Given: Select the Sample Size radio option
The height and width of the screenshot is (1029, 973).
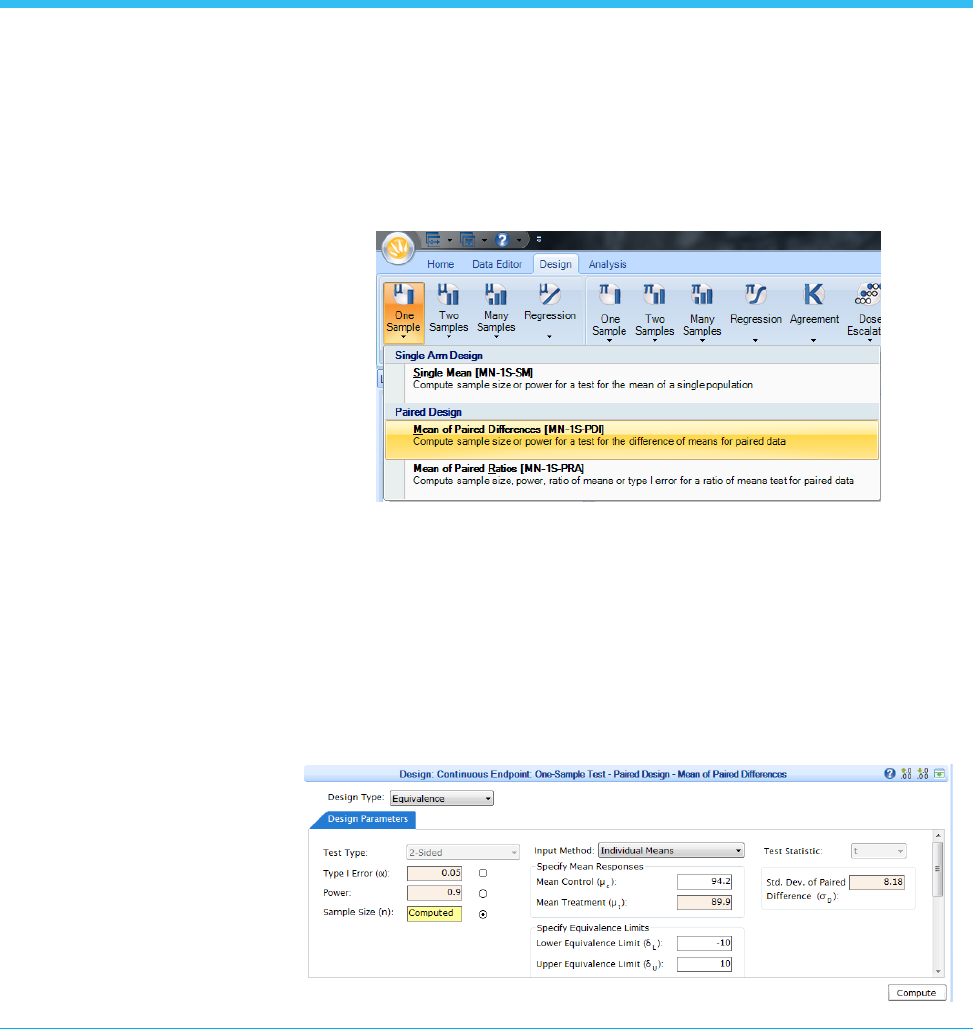Looking at the screenshot, I should [483, 914].
